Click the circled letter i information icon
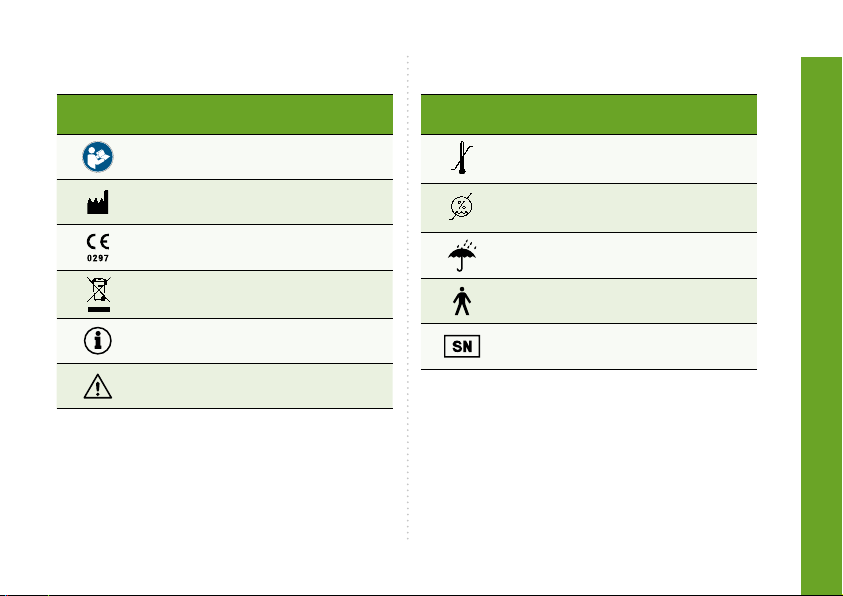Viewport: 843px width, 596px height. point(98,341)
